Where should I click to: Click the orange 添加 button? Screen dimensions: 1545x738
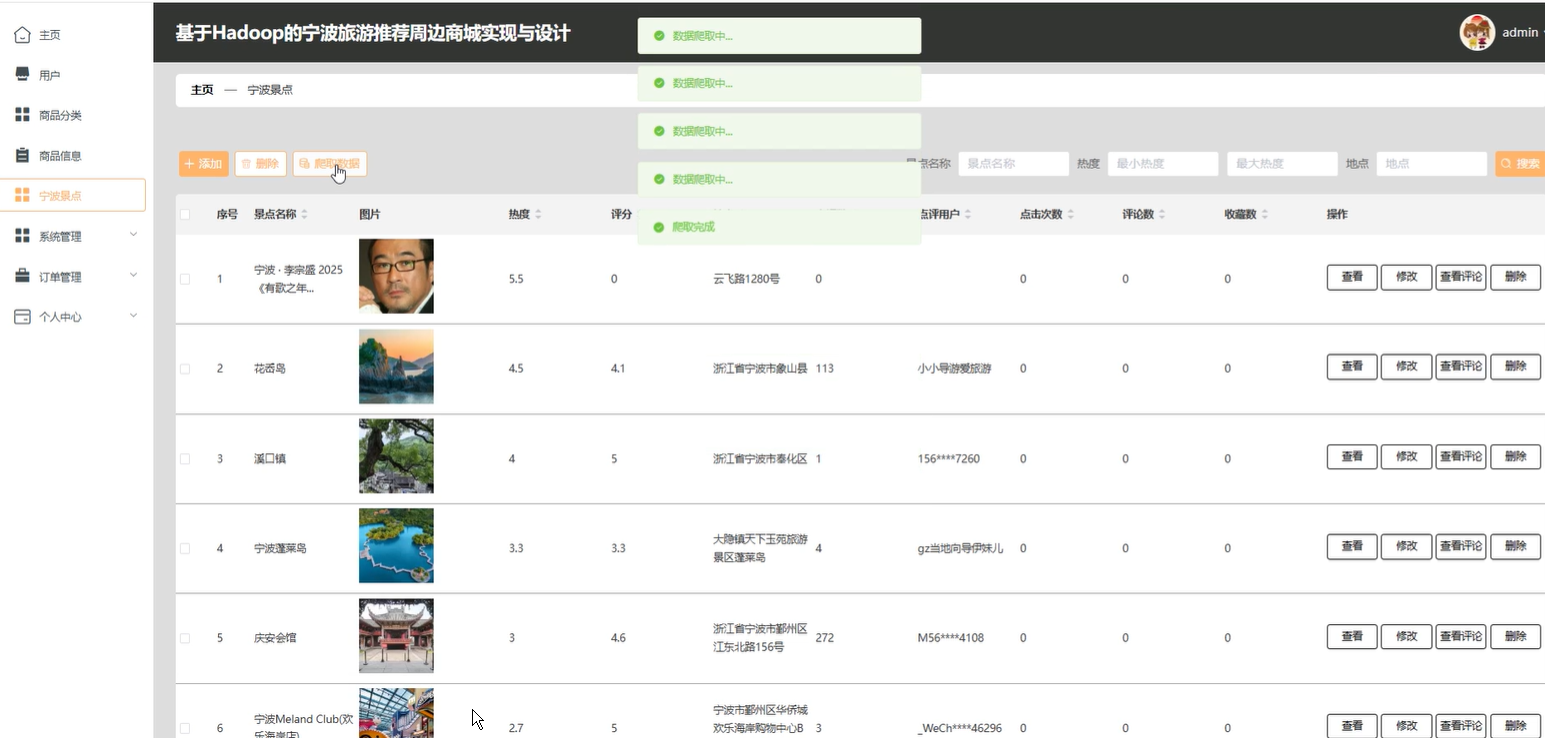204,164
